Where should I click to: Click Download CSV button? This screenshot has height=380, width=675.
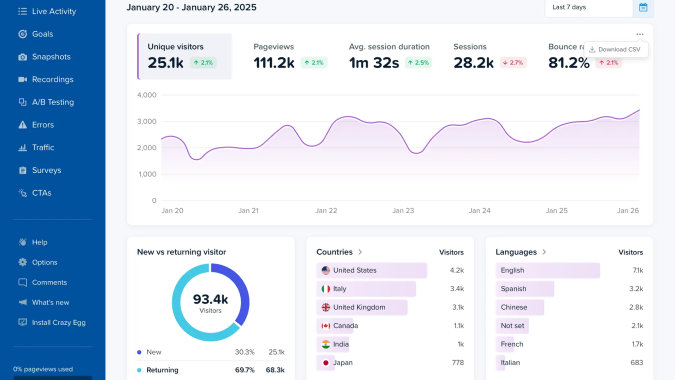coord(616,49)
